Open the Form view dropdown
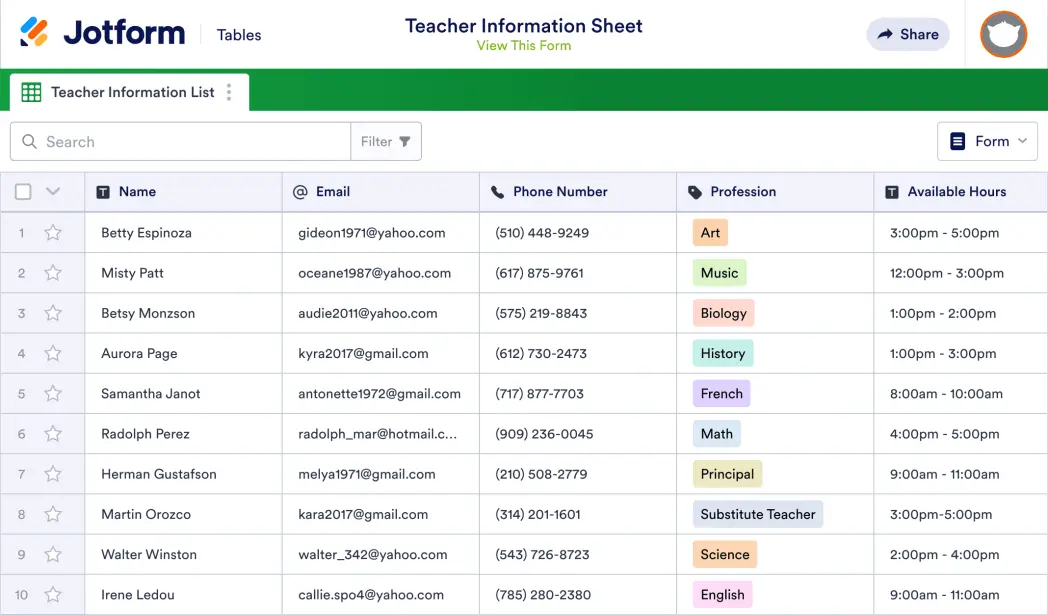The image size is (1048, 615). (987, 141)
